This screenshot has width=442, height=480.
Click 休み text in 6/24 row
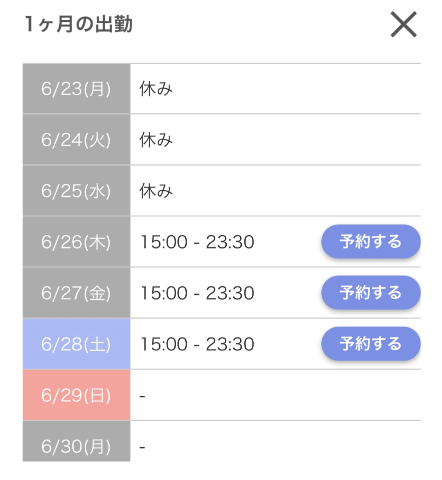click(x=156, y=139)
